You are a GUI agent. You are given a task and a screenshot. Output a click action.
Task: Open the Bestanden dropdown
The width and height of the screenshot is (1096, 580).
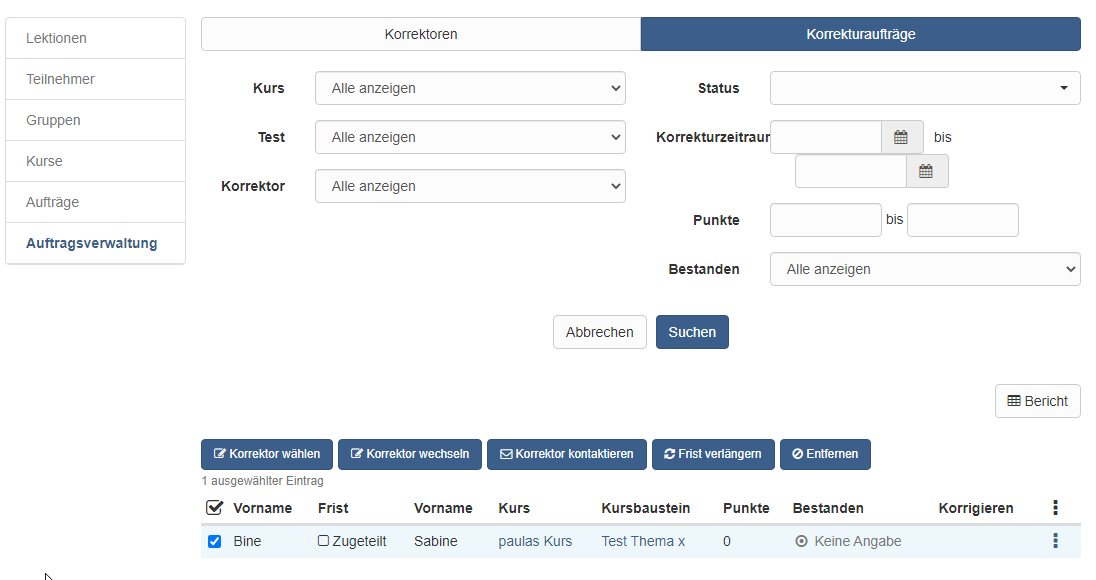pos(924,269)
